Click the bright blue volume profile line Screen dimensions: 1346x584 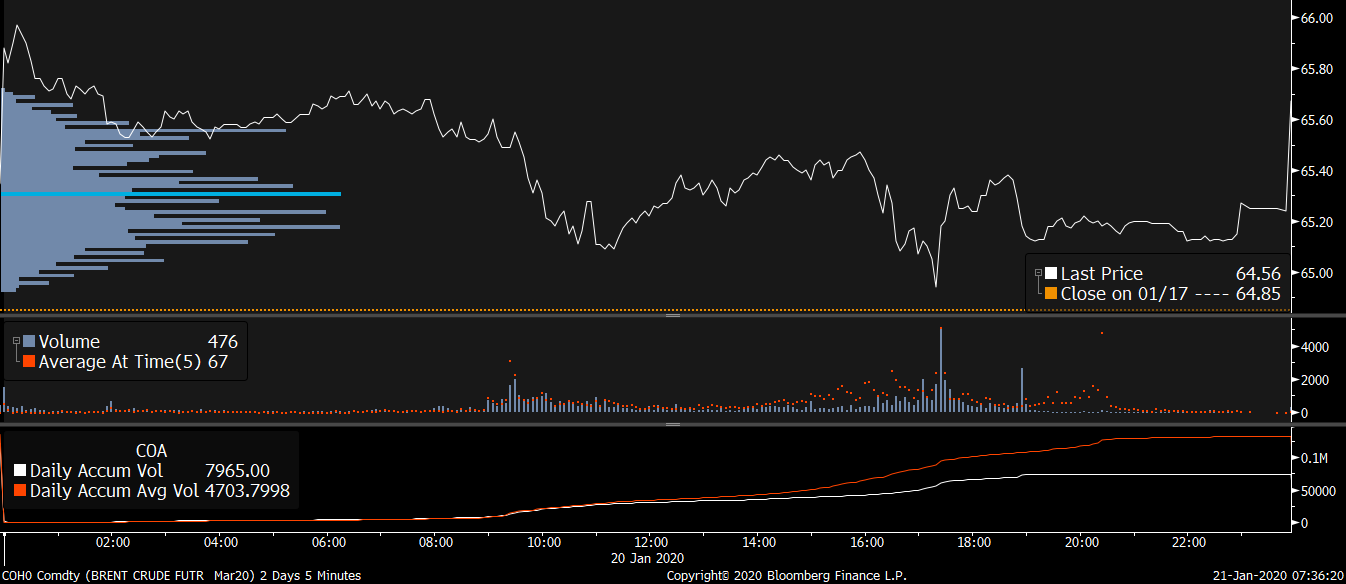pyautogui.click(x=171, y=193)
